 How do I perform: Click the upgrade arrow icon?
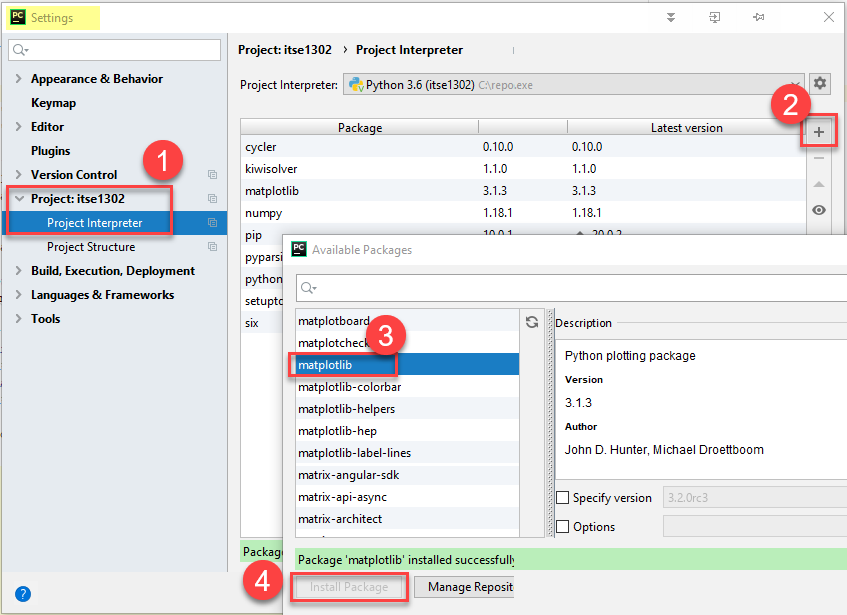(x=819, y=184)
